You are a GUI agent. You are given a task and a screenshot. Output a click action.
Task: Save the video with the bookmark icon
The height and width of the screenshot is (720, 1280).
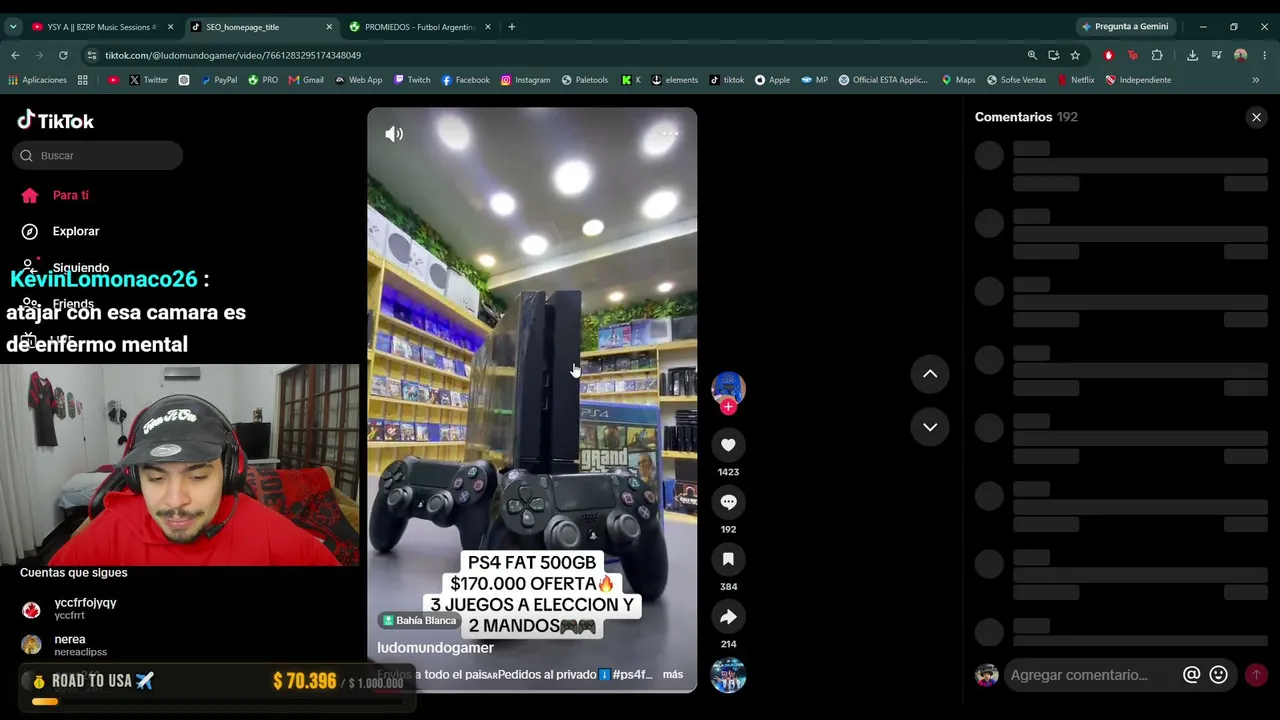click(728, 560)
